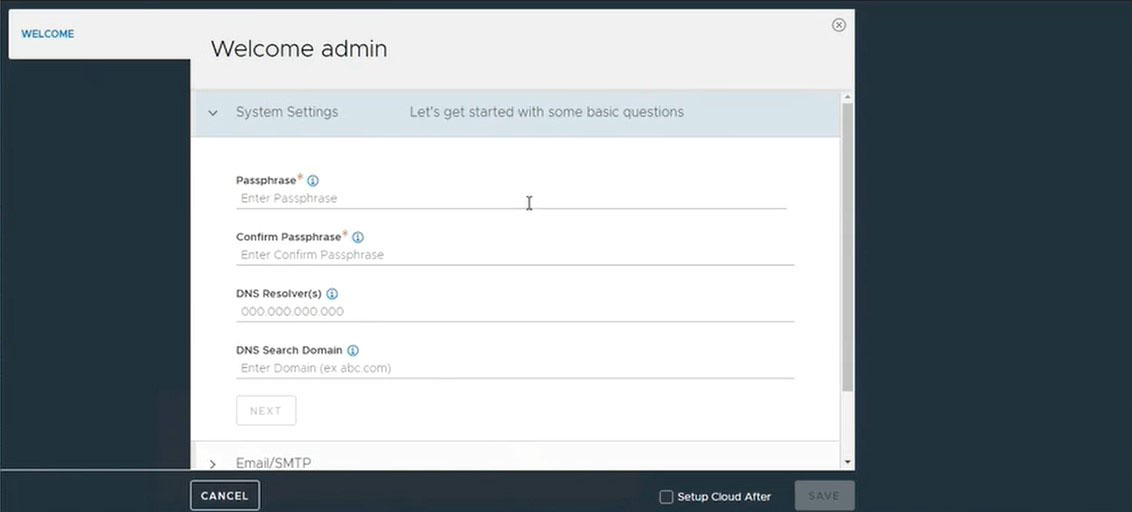Show info for DNS Search Domain
The width and height of the screenshot is (1132, 512).
[x=352, y=350]
